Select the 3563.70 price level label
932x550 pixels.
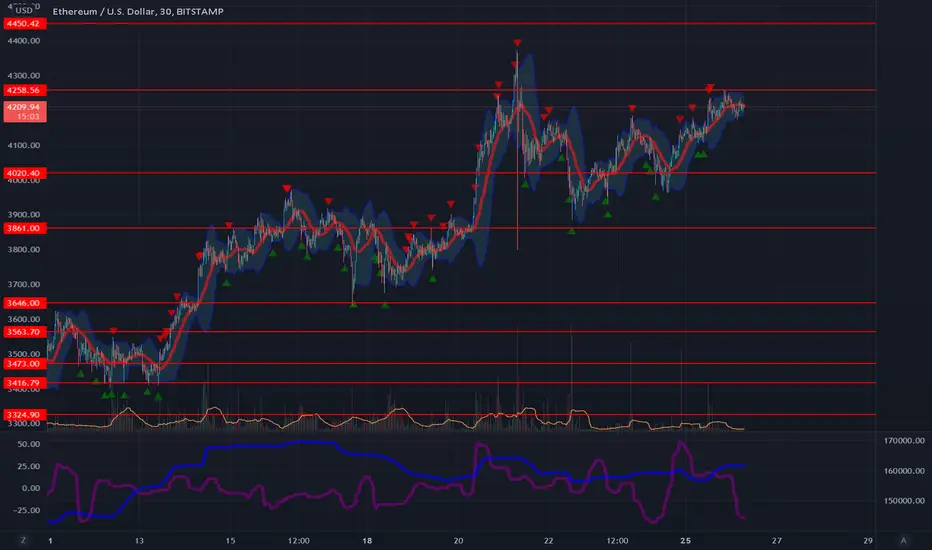point(24,332)
